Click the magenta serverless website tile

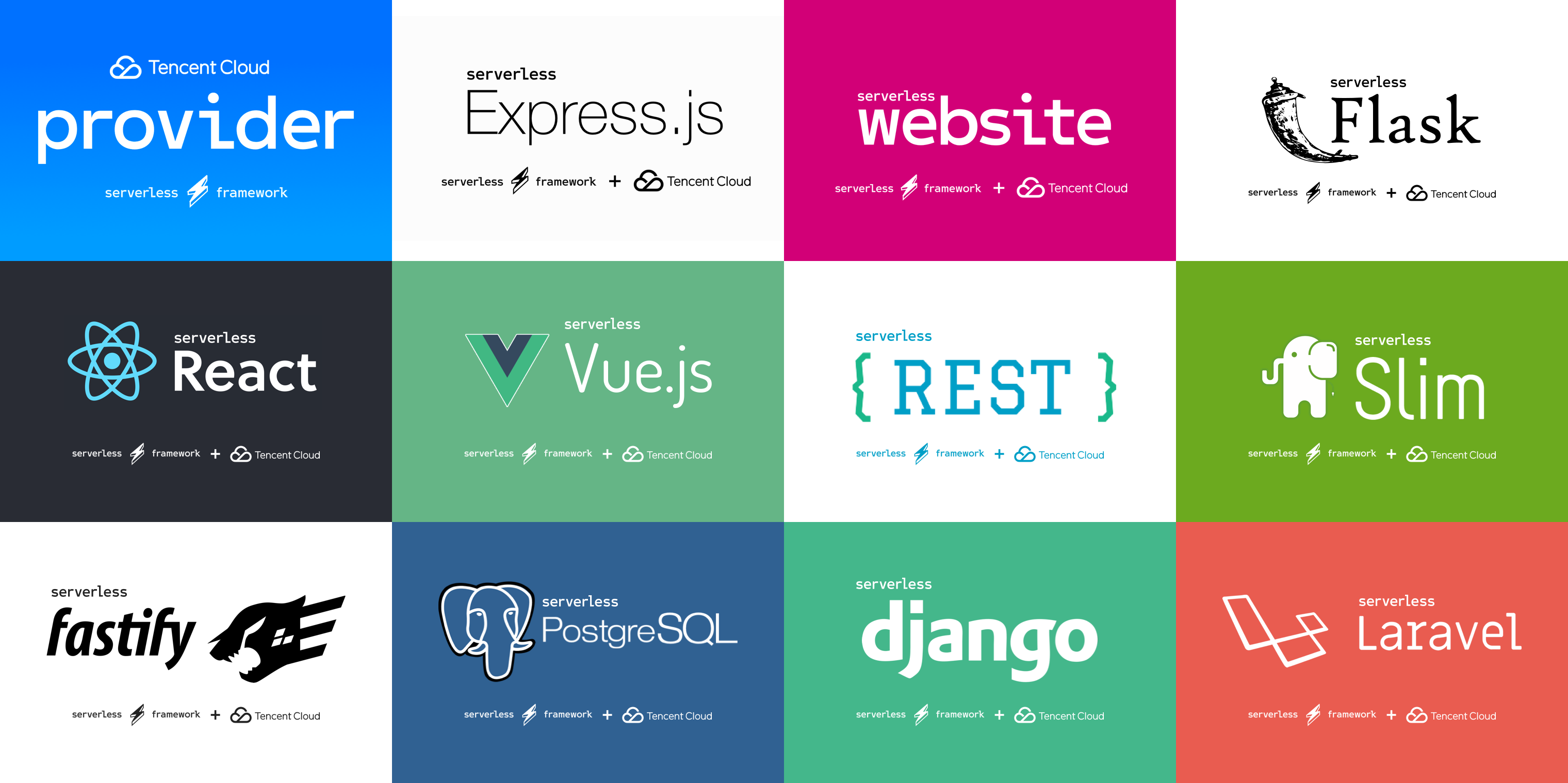click(x=980, y=130)
